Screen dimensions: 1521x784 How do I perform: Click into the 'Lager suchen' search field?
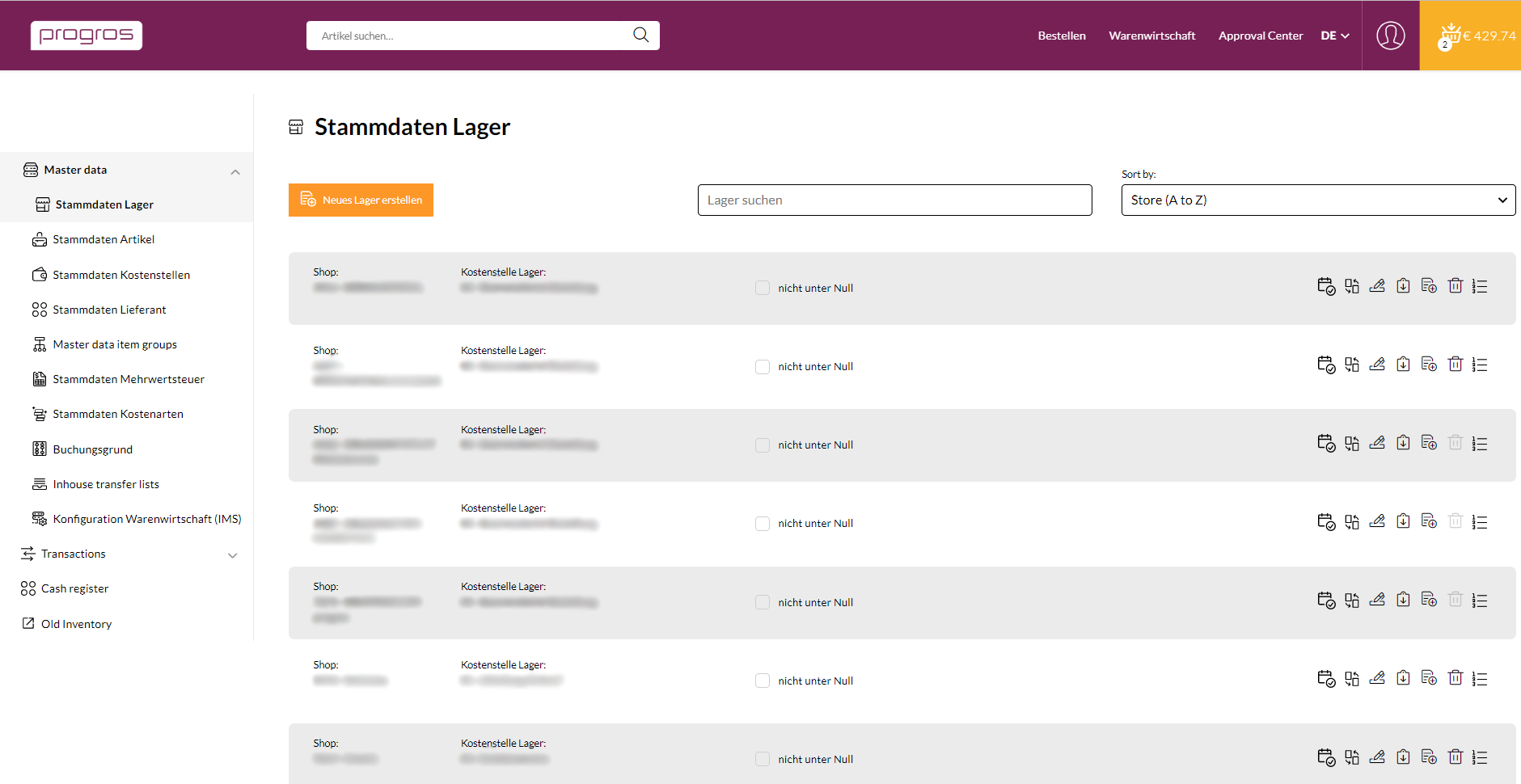894,200
